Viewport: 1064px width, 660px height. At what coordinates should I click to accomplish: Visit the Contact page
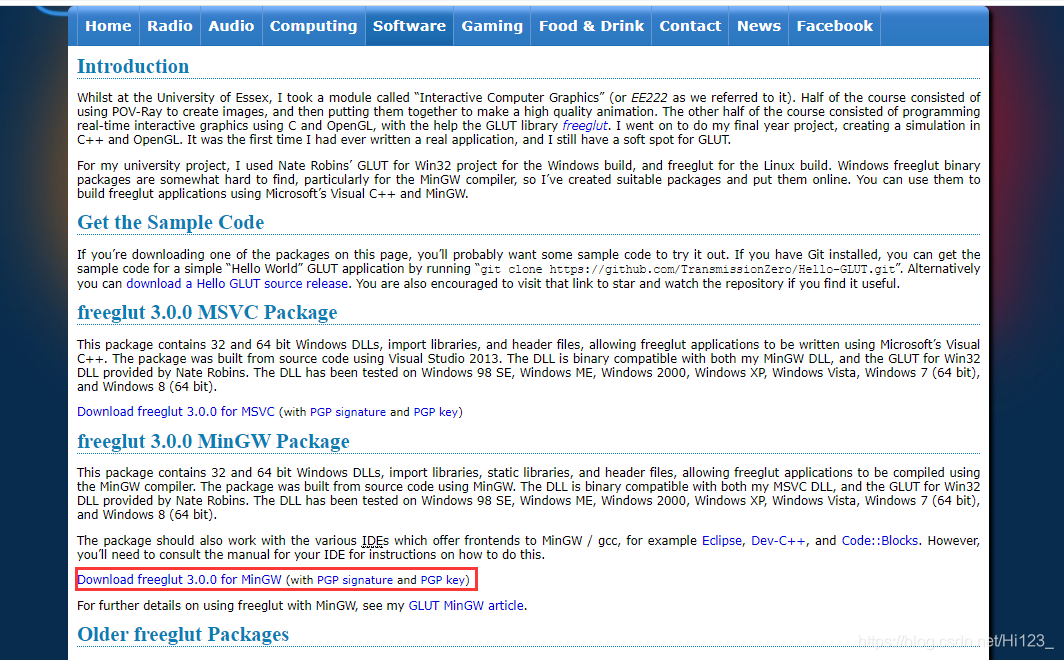(x=690, y=26)
